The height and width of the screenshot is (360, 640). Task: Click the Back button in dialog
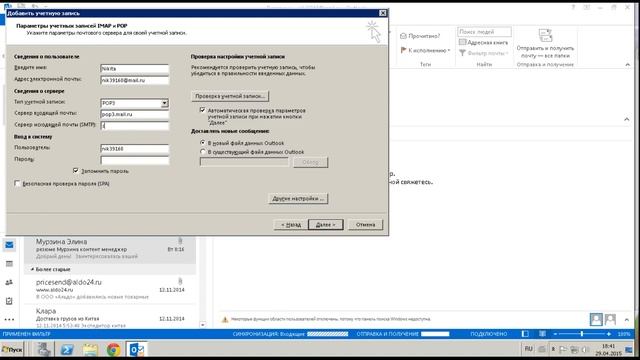291,224
